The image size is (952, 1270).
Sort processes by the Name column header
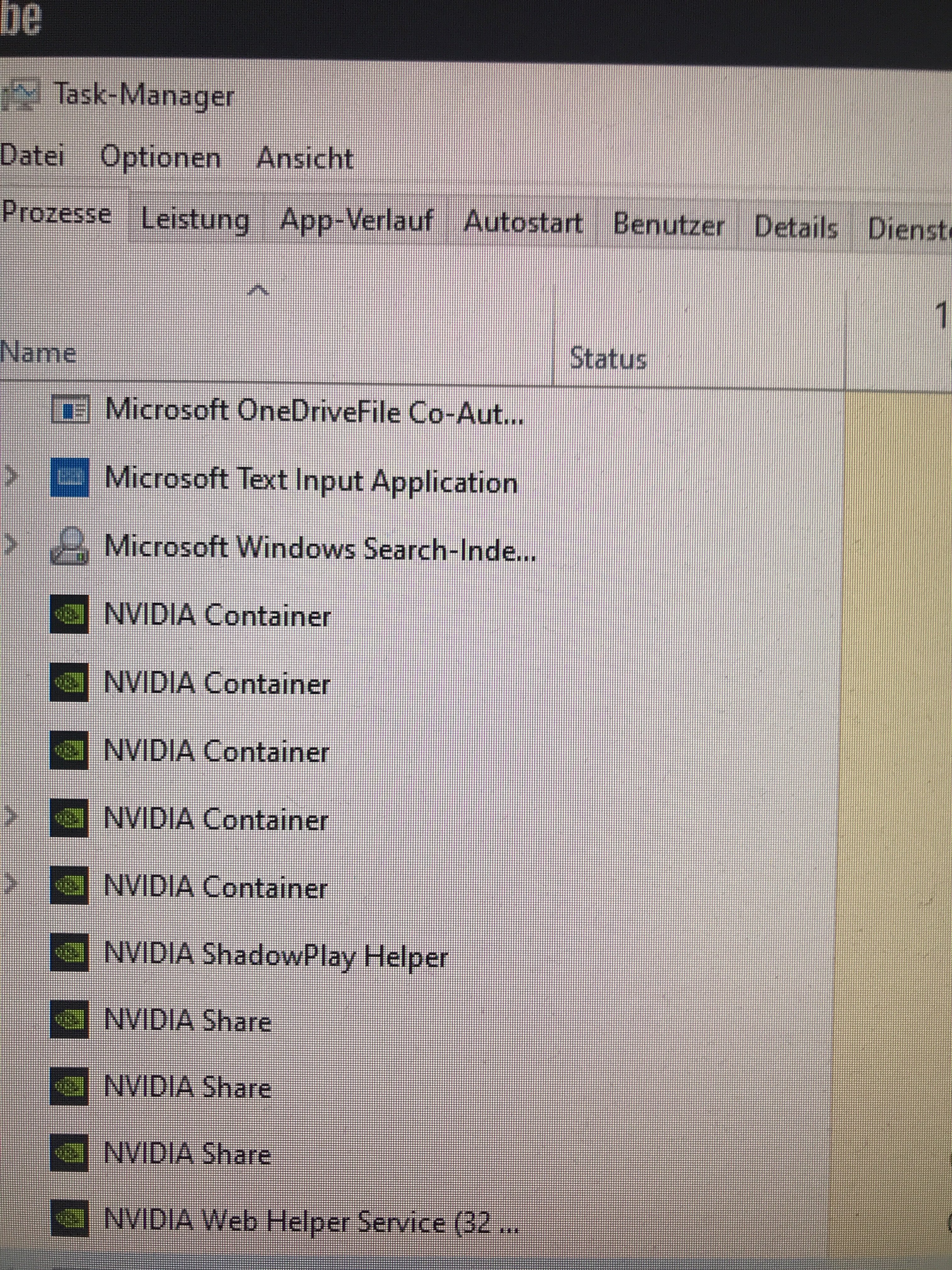click(x=38, y=352)
